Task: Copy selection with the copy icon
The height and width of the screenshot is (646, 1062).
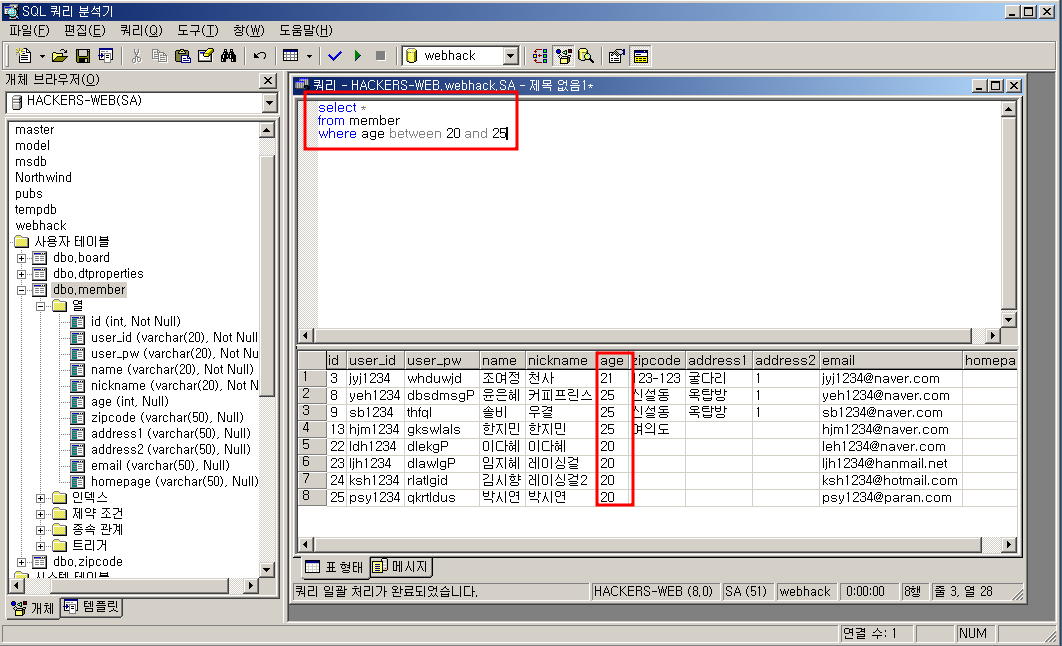Action: (x=159, y=56)
